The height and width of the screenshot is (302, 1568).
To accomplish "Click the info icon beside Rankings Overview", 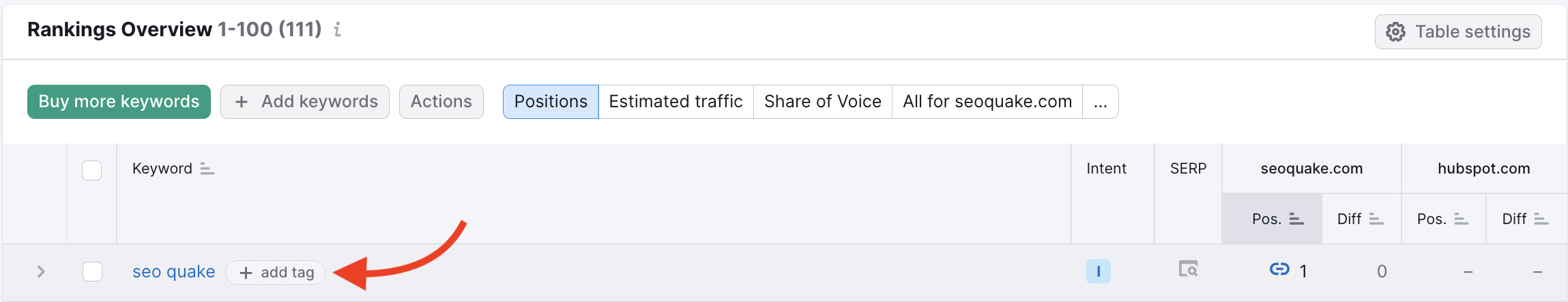I will (337, 29).
